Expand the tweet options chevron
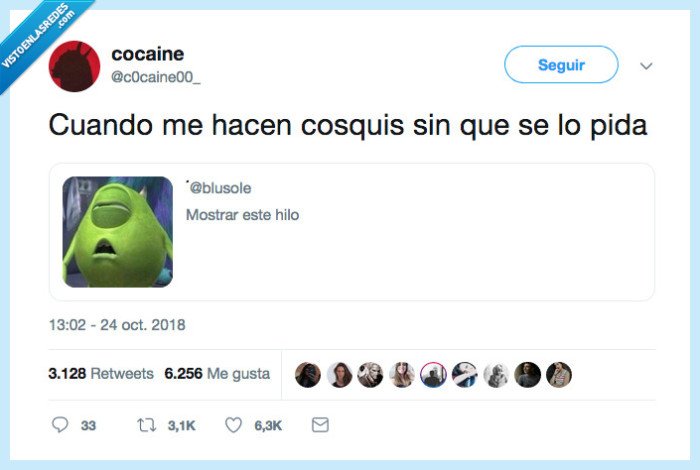Screen dimensions: 700x470 click(x=646, y=66)
